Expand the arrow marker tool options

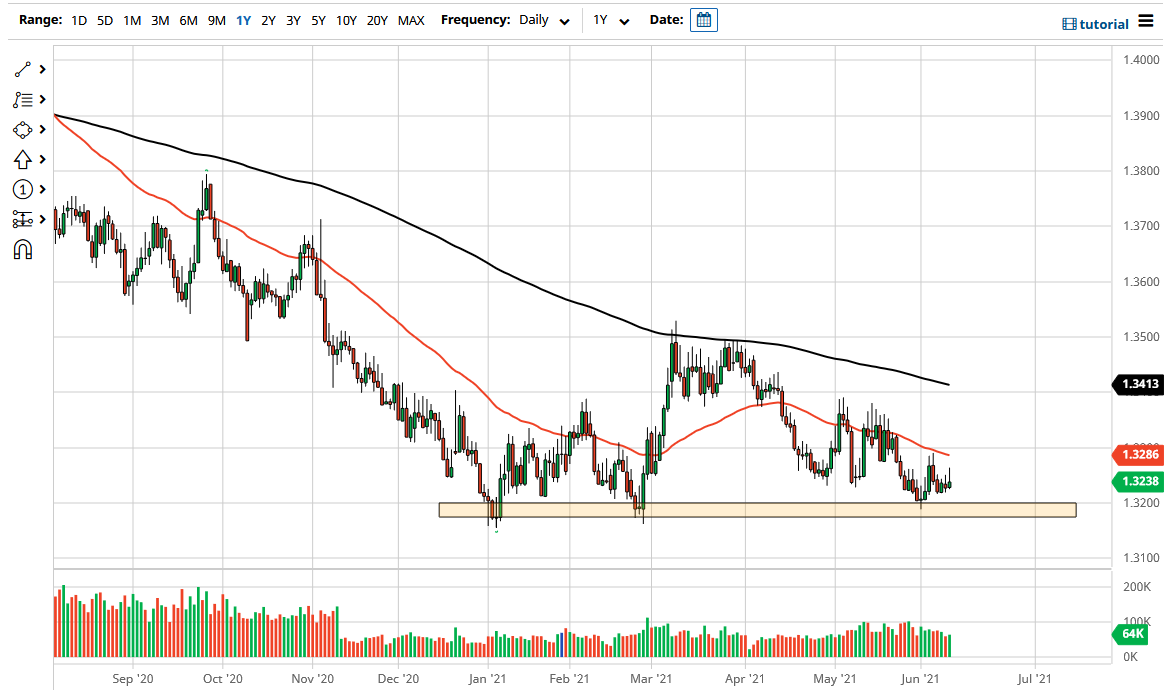tap(42, 159)
